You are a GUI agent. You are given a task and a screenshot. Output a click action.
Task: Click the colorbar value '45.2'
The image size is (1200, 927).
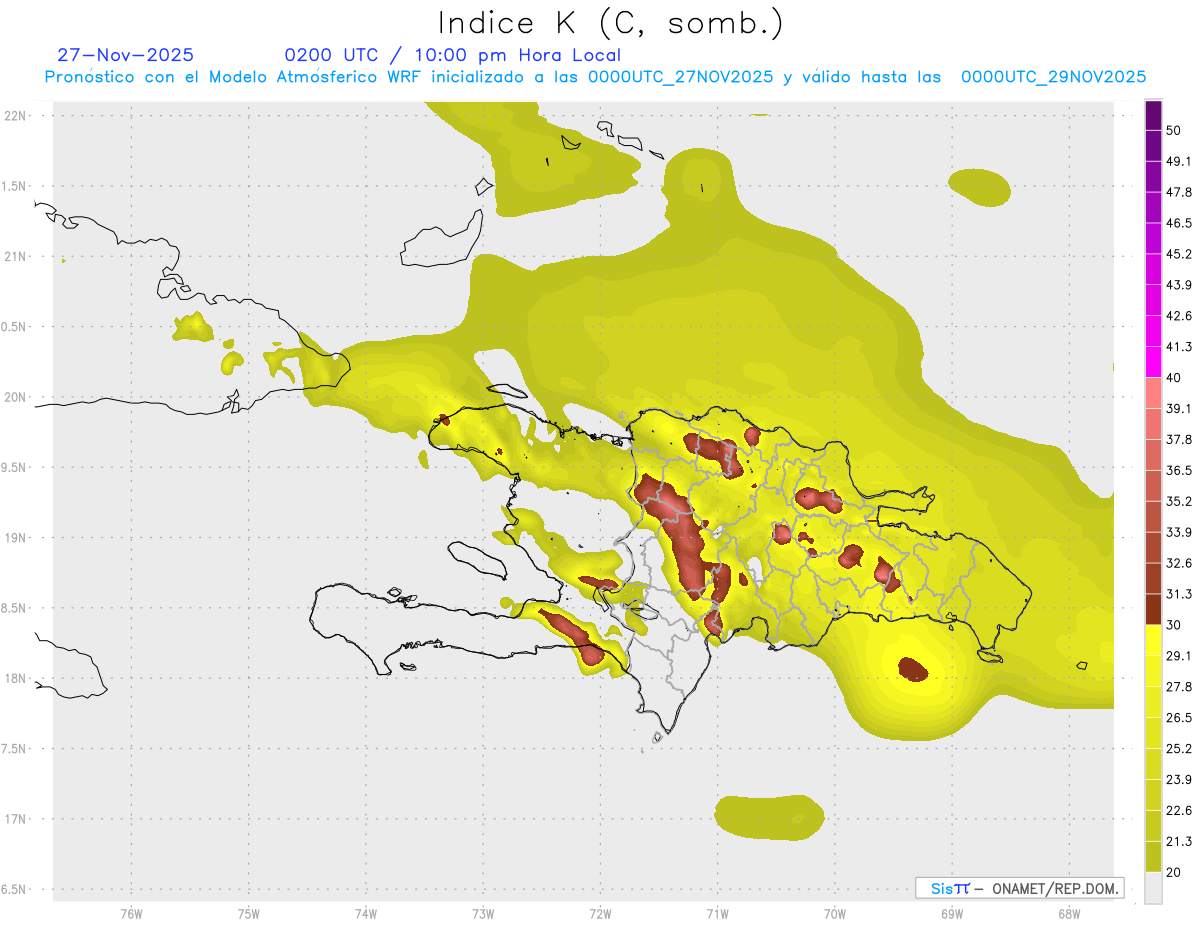tap(1179, 254)
